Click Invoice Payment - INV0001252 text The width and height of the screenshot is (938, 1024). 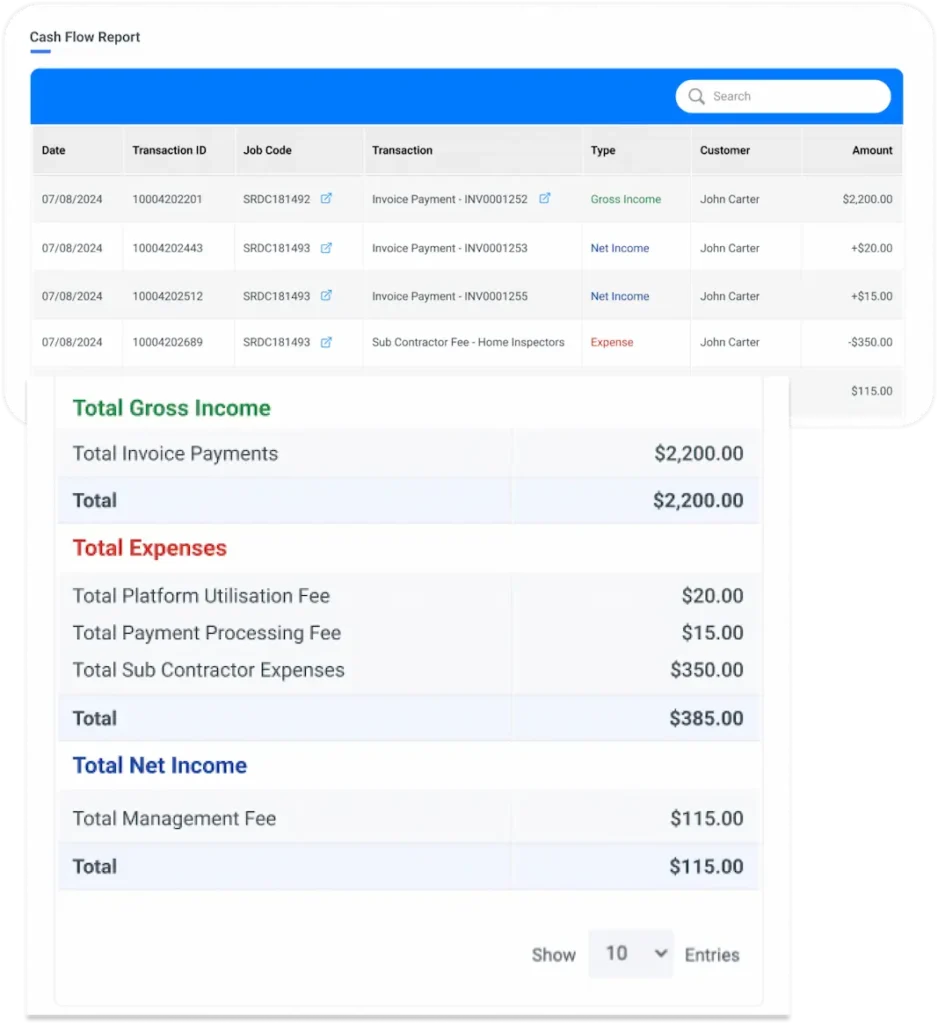point(449,199)
